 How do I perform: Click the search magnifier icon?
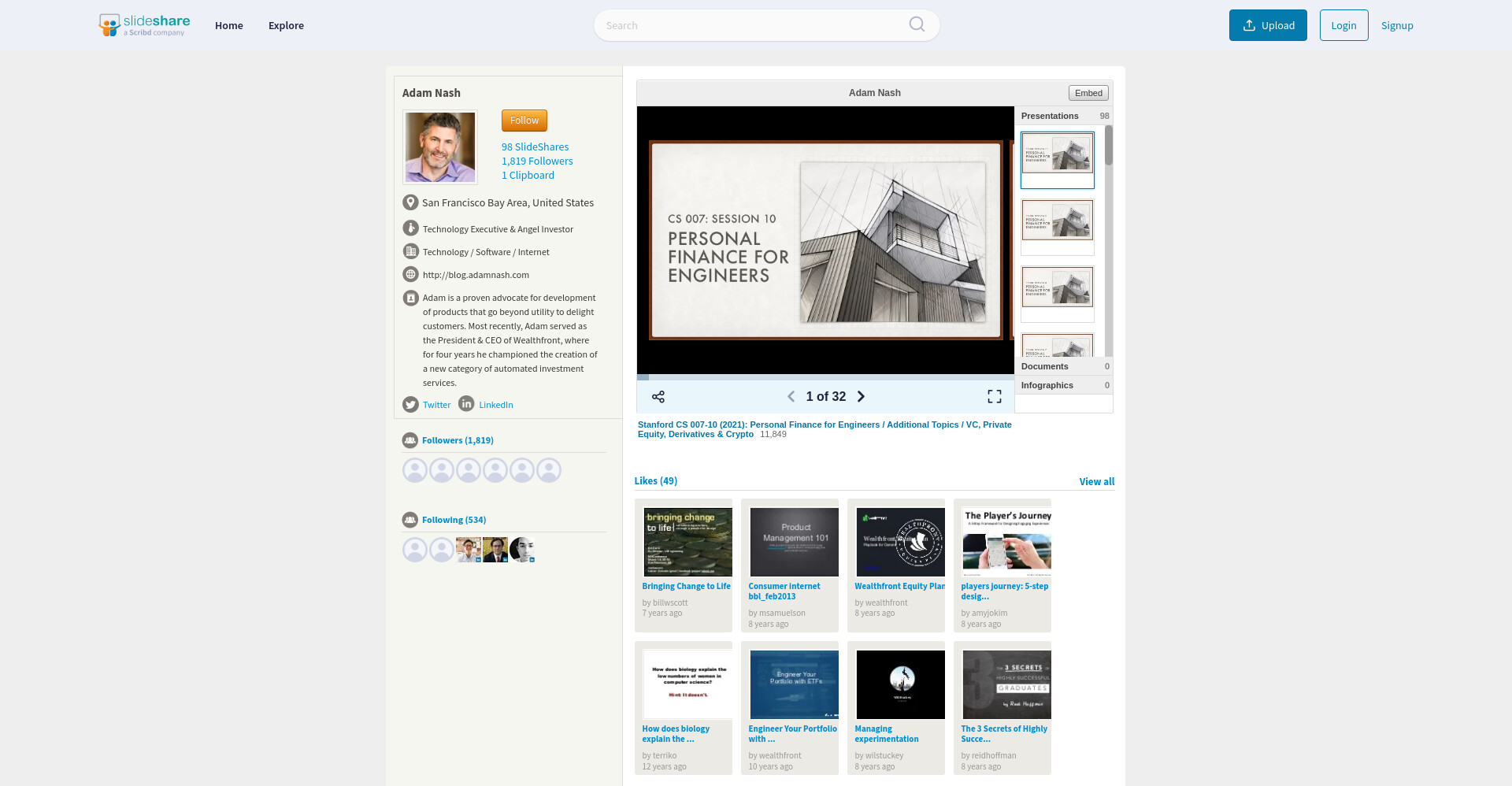[917, 24]
